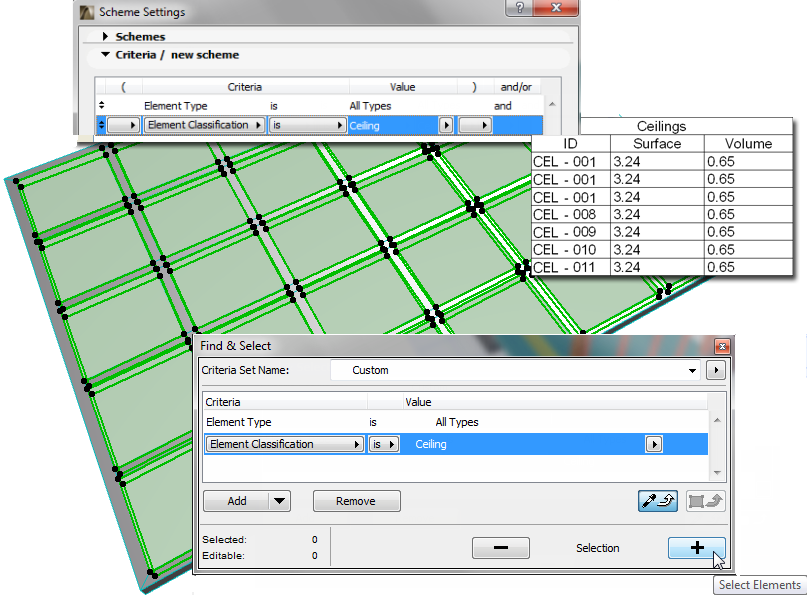Open the Criteria Set options arrow button

[716, 370]
